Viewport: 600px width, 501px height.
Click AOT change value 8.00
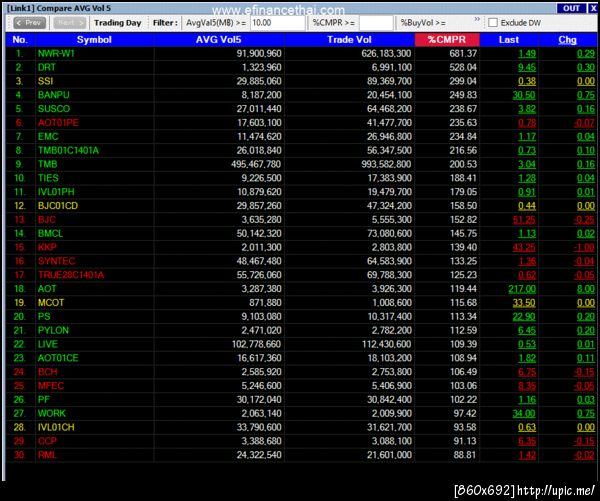(585, 289)
